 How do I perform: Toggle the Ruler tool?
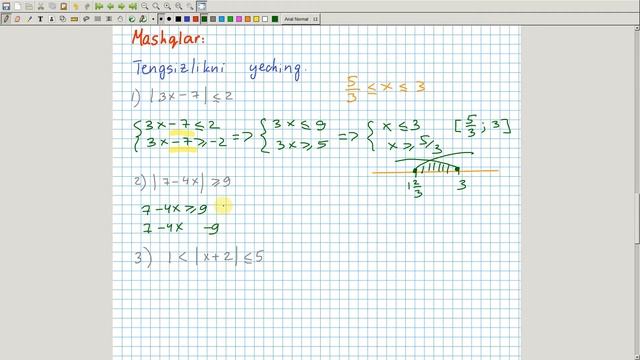point(74,19)
